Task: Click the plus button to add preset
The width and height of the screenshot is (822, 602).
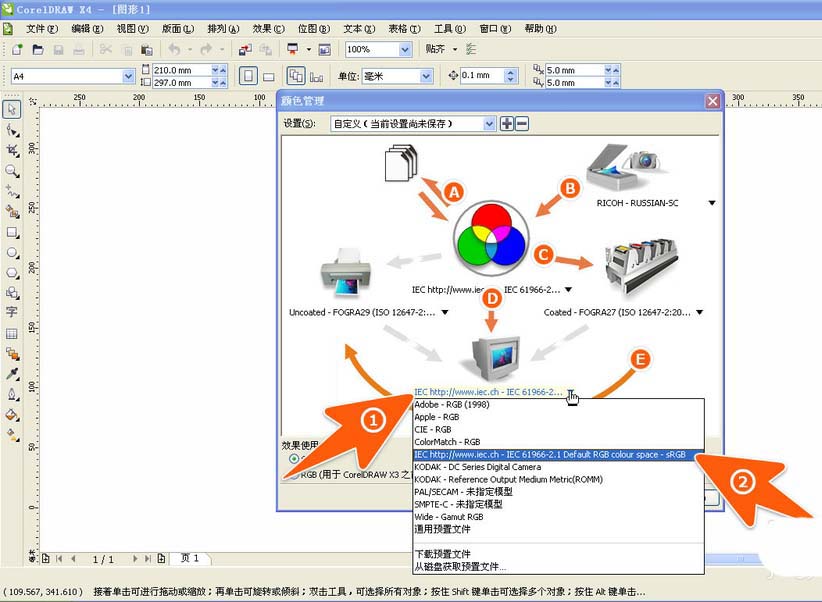Action: pyautogui.click(x=507, y=124)
